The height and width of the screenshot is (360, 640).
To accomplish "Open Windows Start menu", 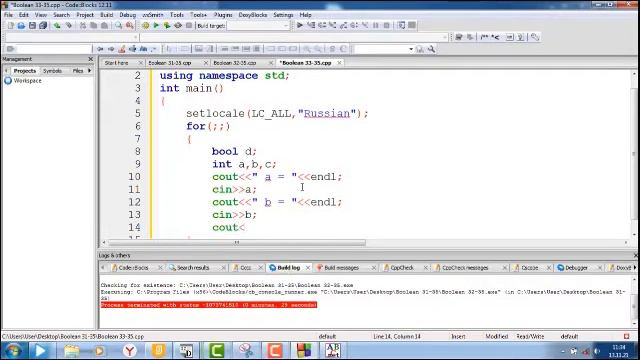I will tap(13, 351).
